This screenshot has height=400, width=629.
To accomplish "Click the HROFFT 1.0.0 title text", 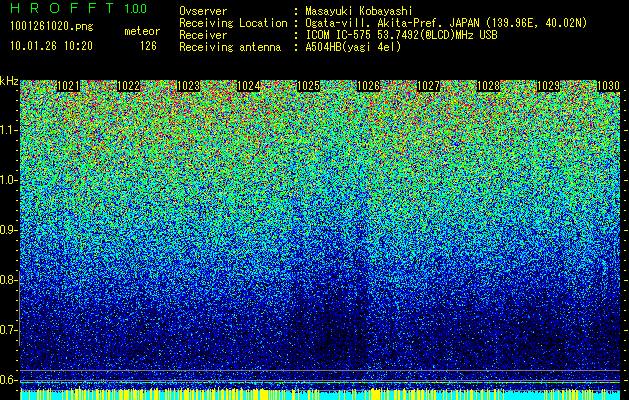I will 79,8.
